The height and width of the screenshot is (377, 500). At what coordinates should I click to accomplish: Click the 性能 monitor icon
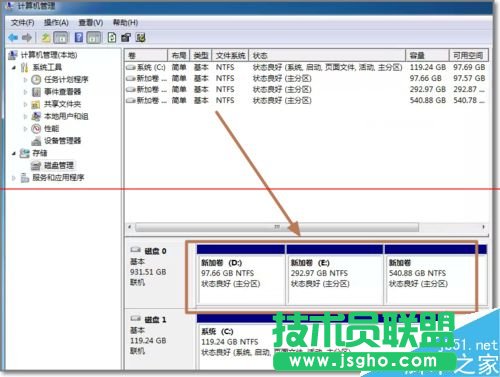pos(36,128)
